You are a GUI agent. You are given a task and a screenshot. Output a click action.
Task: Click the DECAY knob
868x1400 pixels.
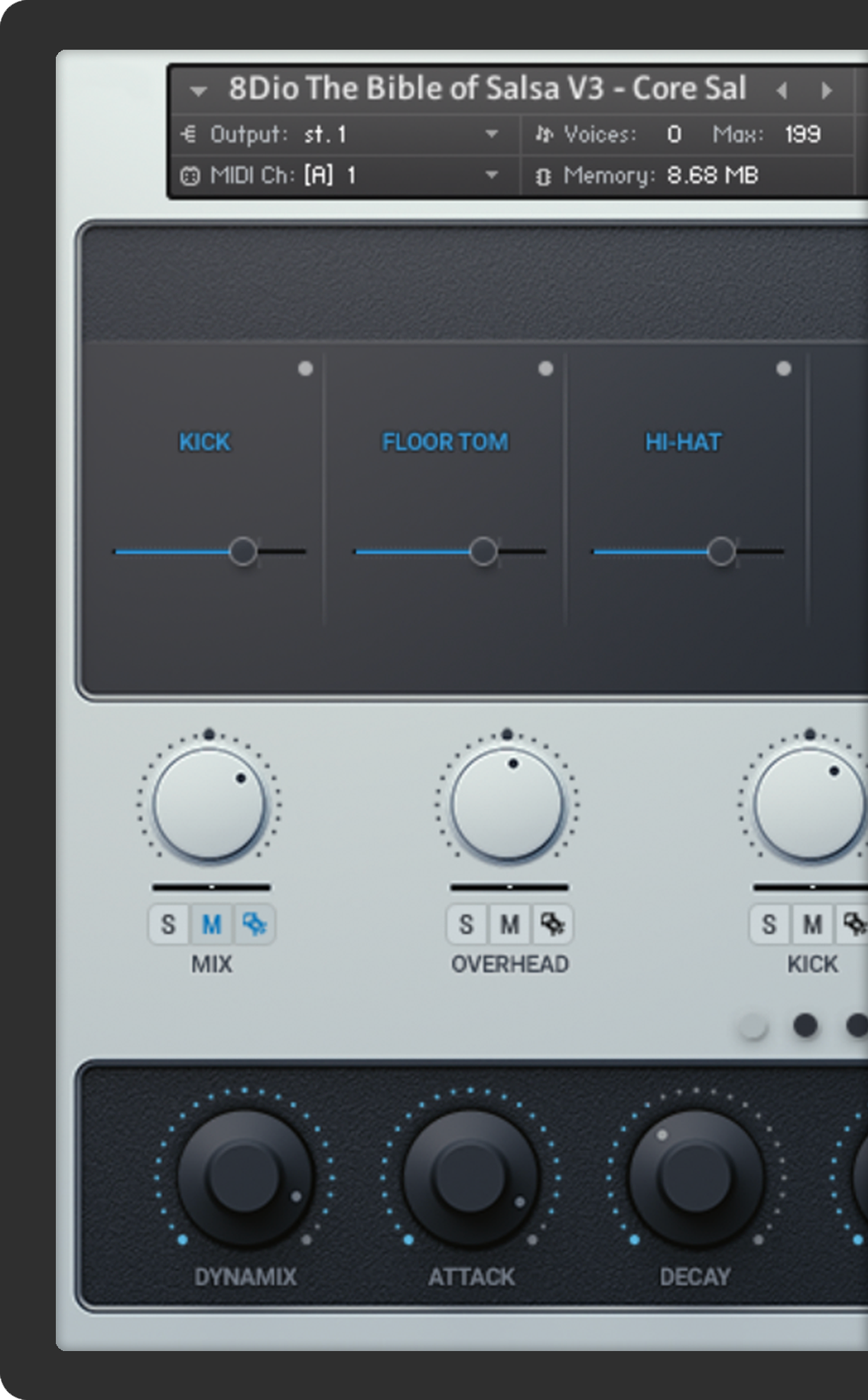point(696,1179)
